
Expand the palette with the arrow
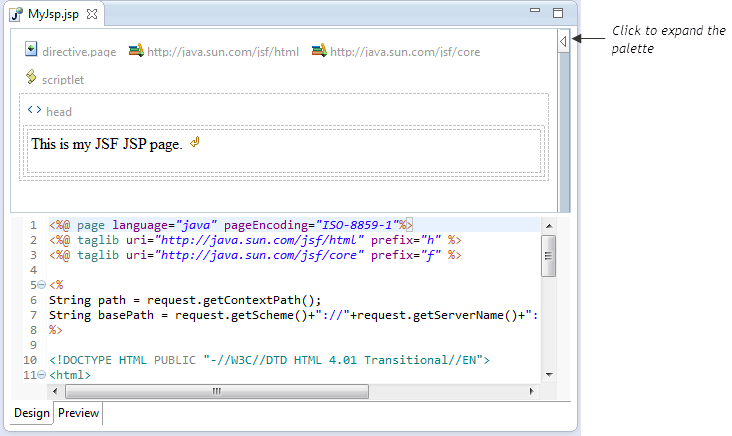point(564,41)
